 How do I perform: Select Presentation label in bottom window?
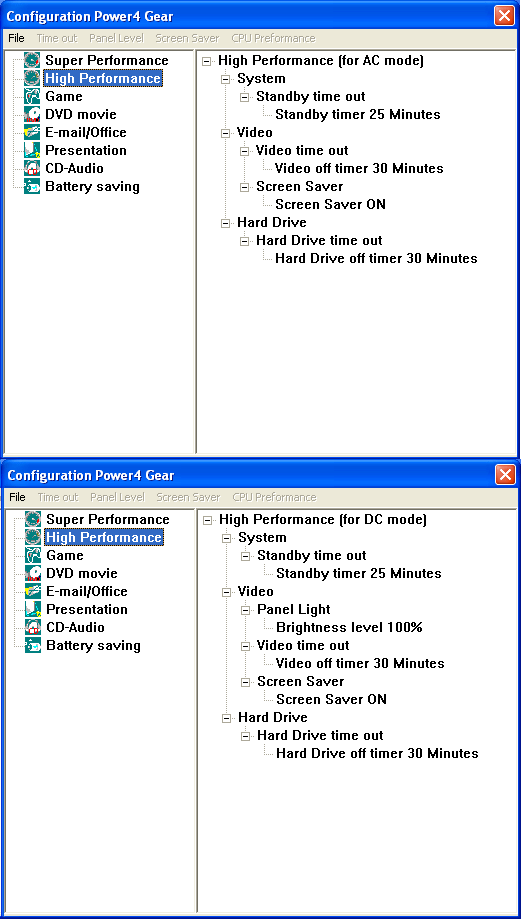point(87,609)
